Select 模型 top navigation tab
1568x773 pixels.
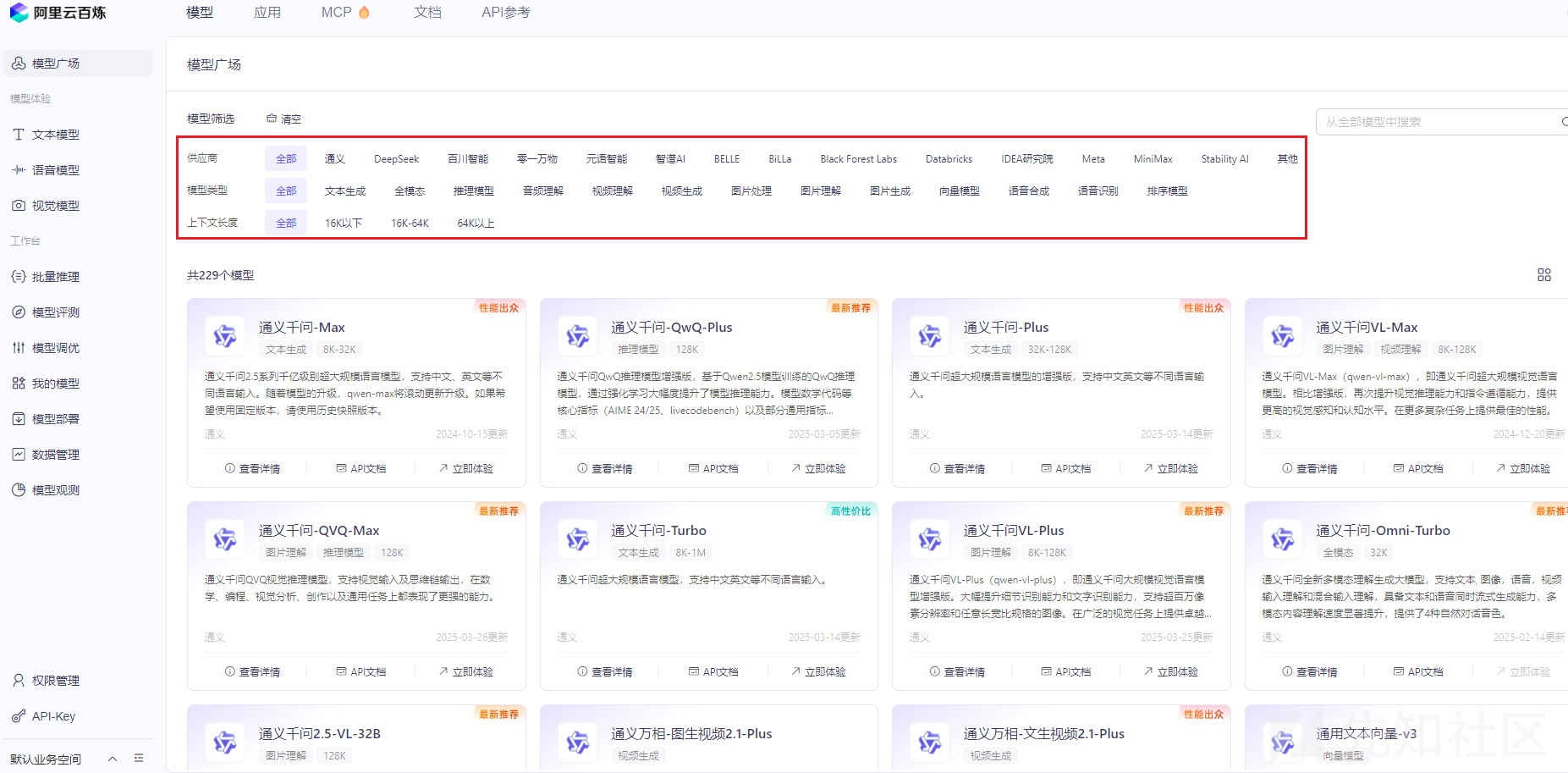coord(200,13)
